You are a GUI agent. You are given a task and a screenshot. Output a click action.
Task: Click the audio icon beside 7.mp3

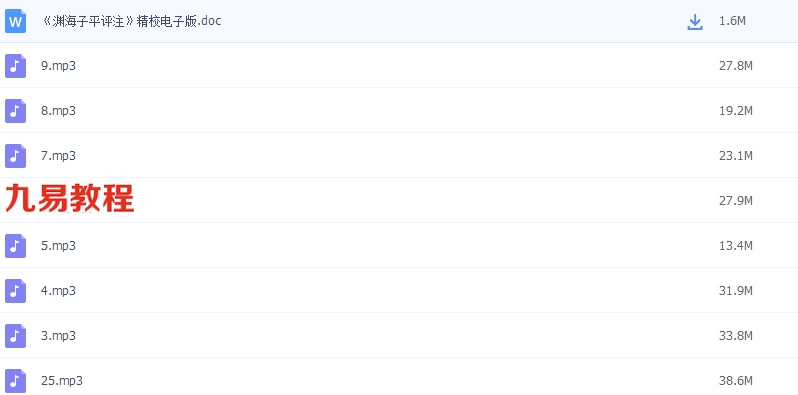(x=15, y=156)
